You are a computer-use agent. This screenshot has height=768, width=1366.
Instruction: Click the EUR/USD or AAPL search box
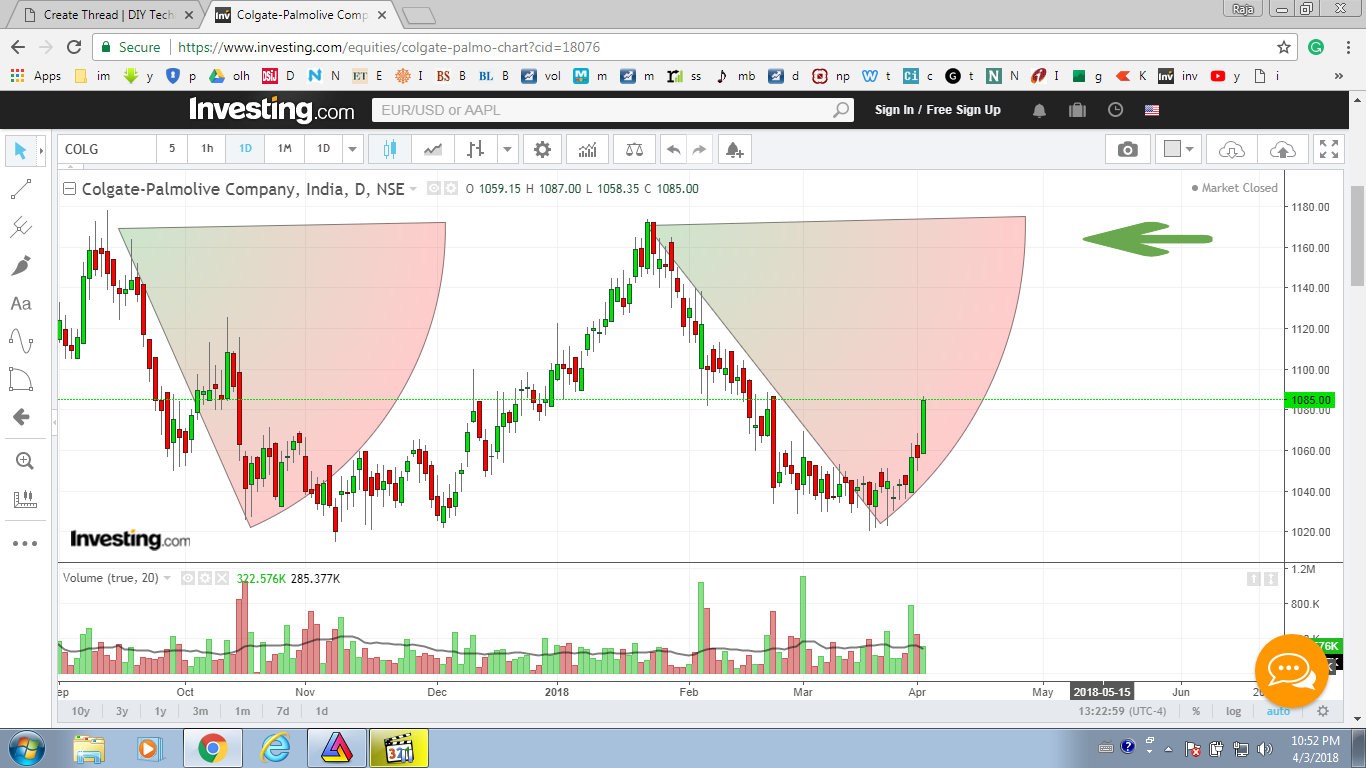coord(613,110)
